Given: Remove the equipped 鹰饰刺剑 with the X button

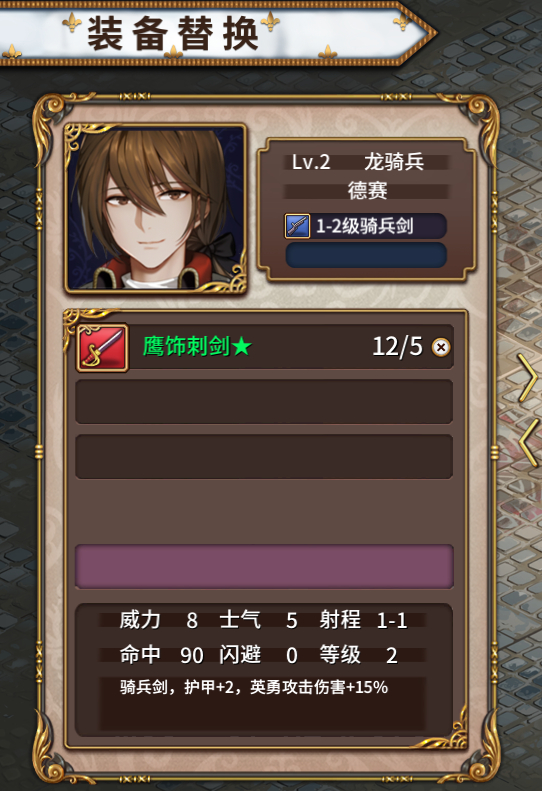Looking at the screenshot, I should [x=441, y=348].
